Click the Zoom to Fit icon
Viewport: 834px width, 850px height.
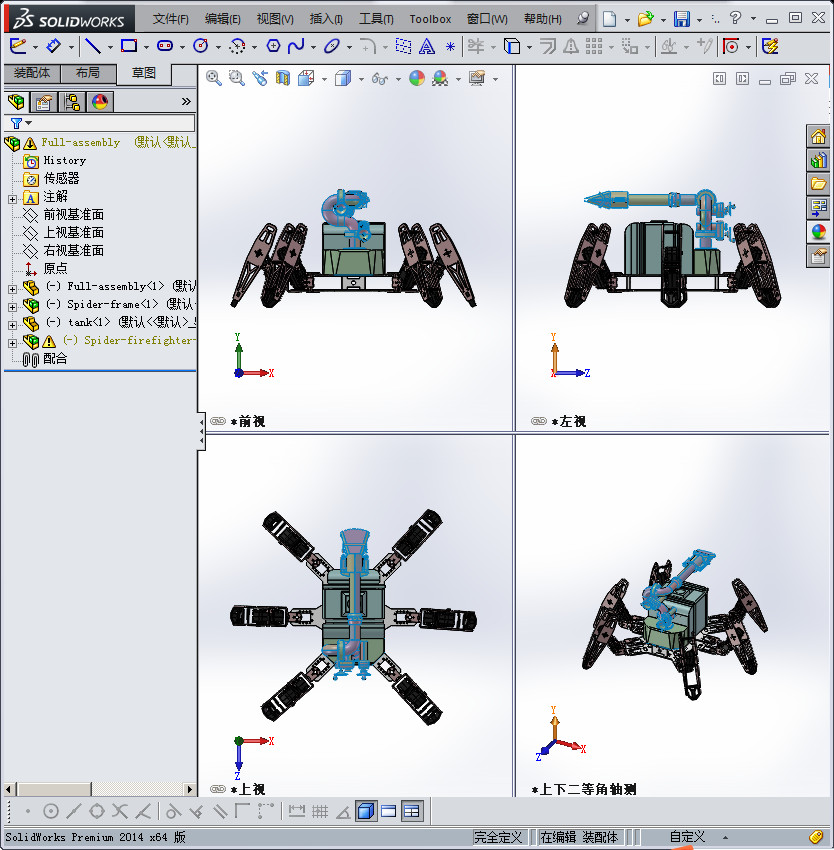[213, 79]
